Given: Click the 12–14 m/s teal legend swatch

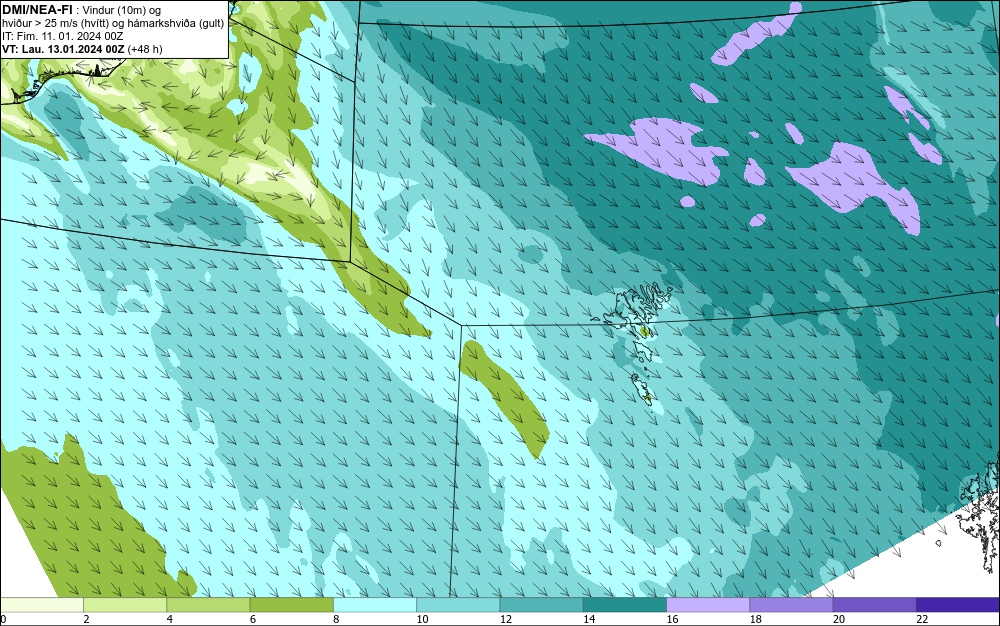Looking at the screenshot, I should point(541,604).
